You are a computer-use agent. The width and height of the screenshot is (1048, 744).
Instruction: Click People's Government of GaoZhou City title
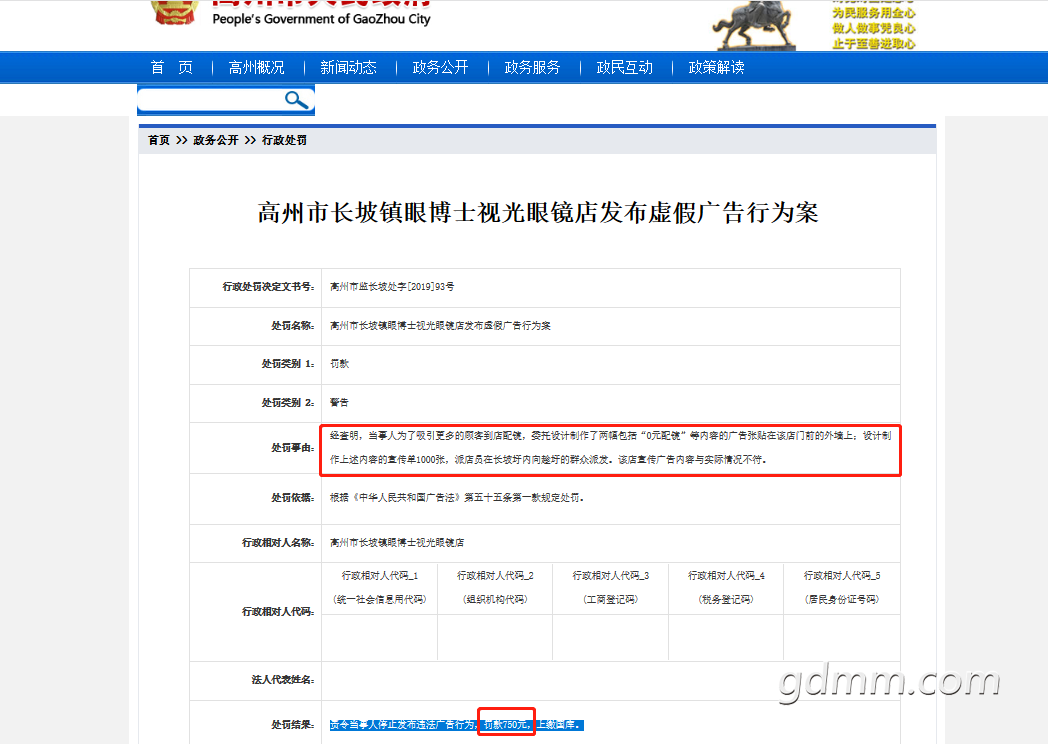[321, 19]
